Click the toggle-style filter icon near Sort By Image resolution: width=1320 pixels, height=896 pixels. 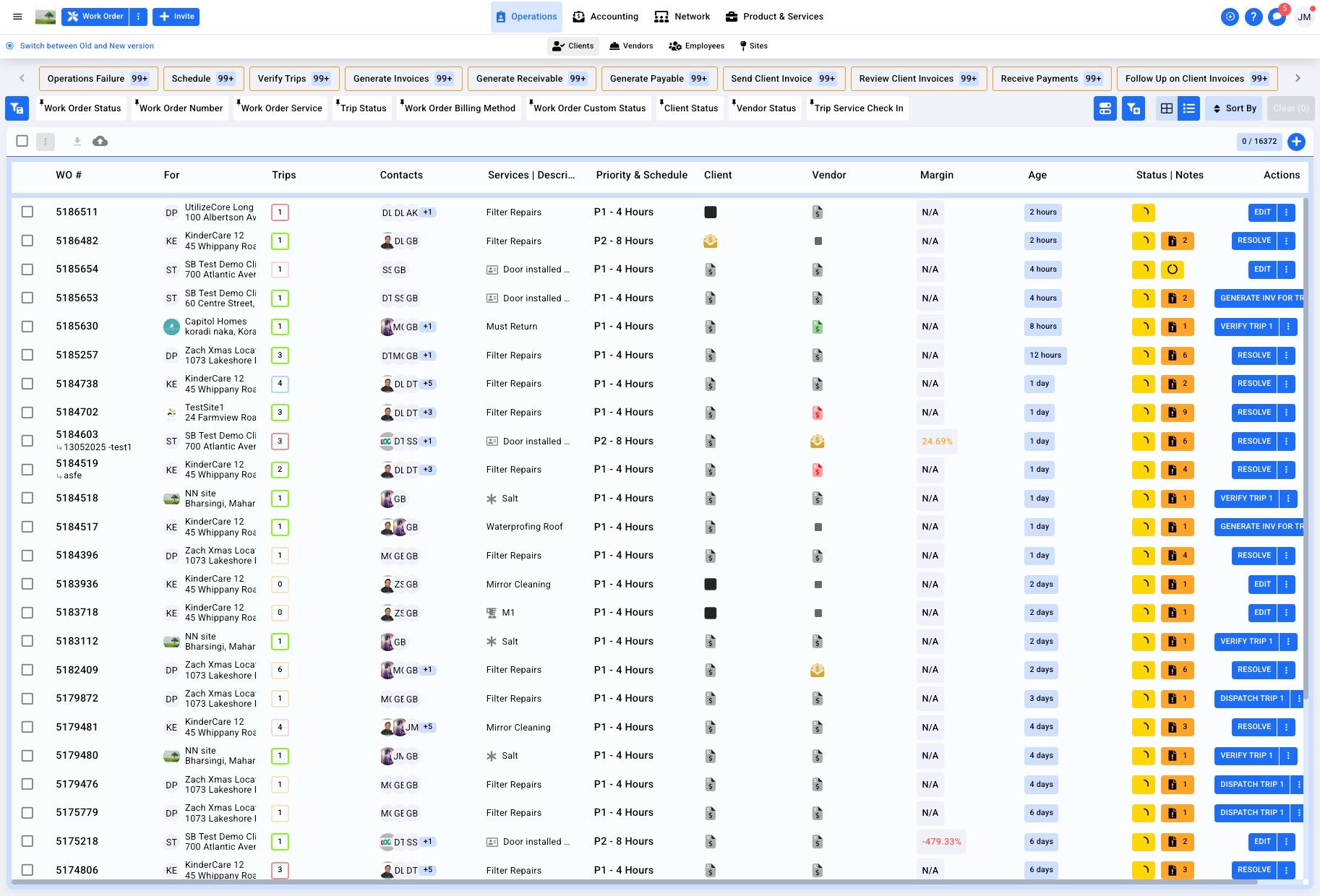1105,108
